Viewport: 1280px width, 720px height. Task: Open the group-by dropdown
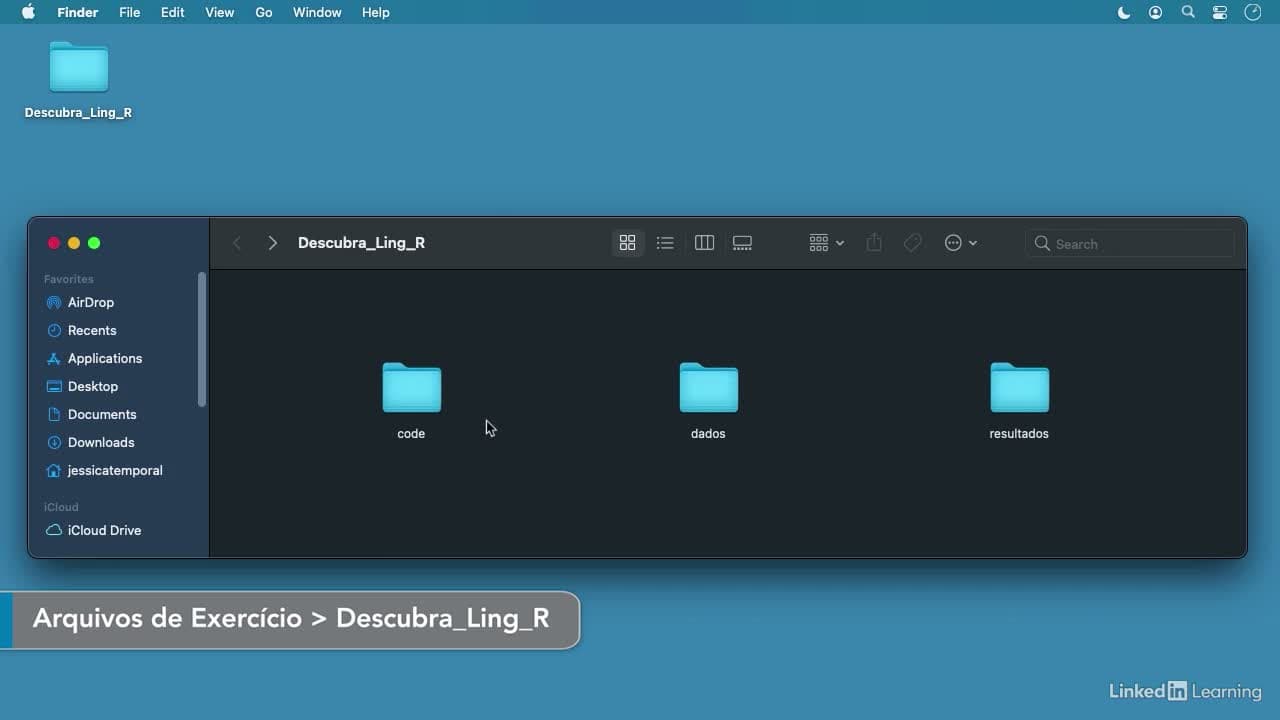pyautogui.click(x=827, y=243)
